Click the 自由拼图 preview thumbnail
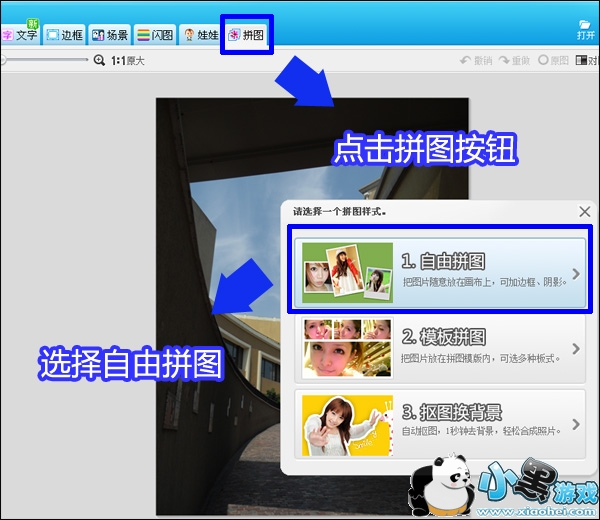Image resolution: width=600 pixels, height=520 pixels. (x=347, y=273)
